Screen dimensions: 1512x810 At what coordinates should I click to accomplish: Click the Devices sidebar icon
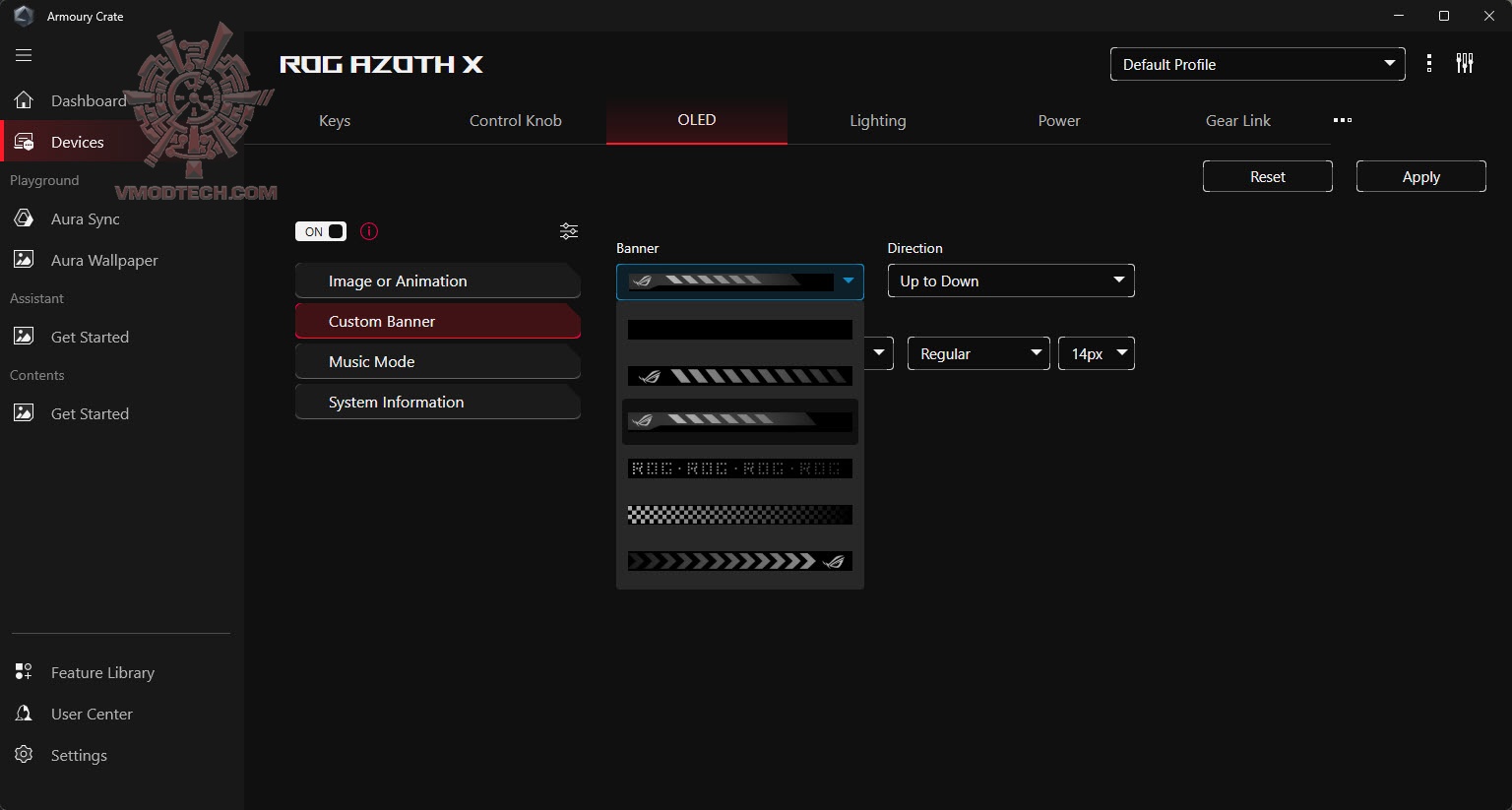point(24,142)
